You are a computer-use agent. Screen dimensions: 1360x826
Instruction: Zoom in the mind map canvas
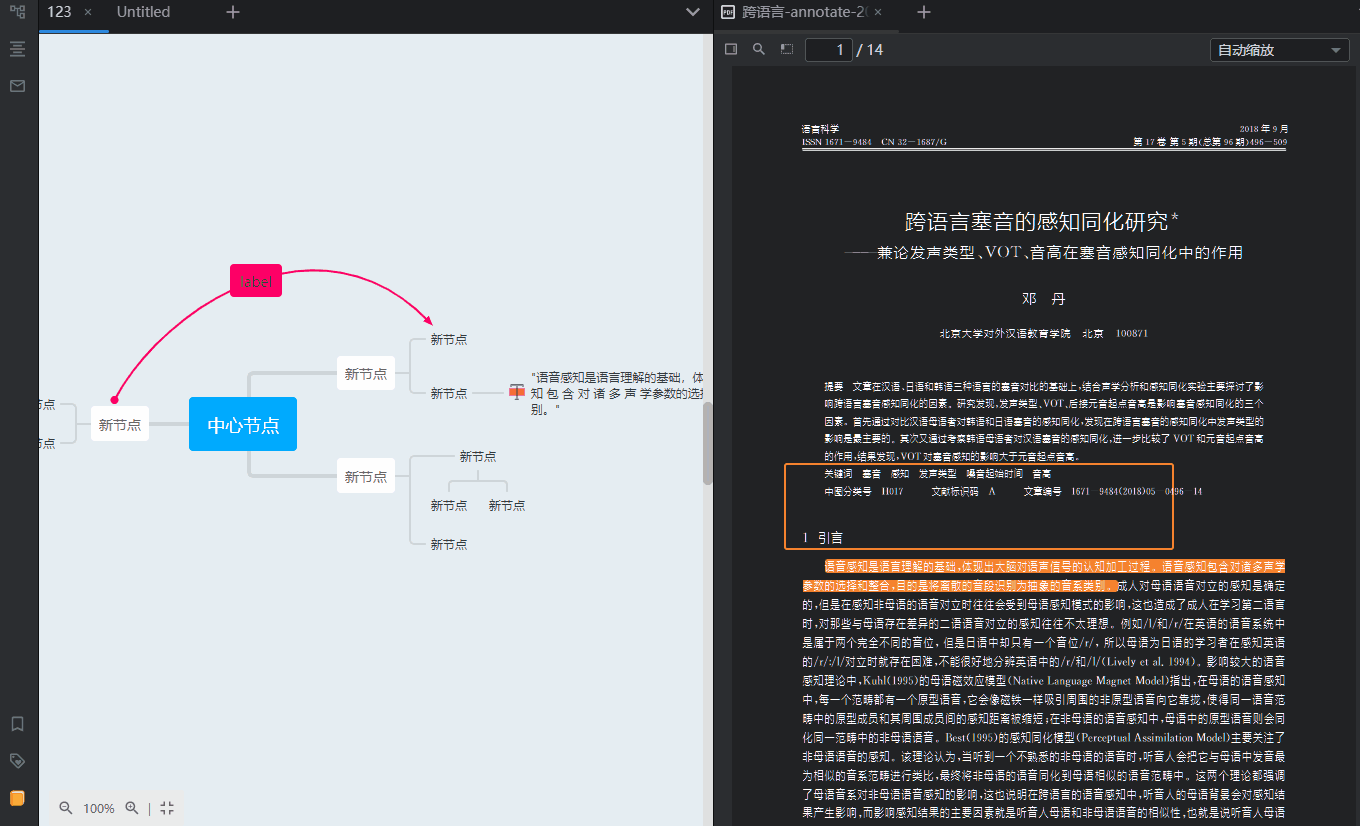131,808
